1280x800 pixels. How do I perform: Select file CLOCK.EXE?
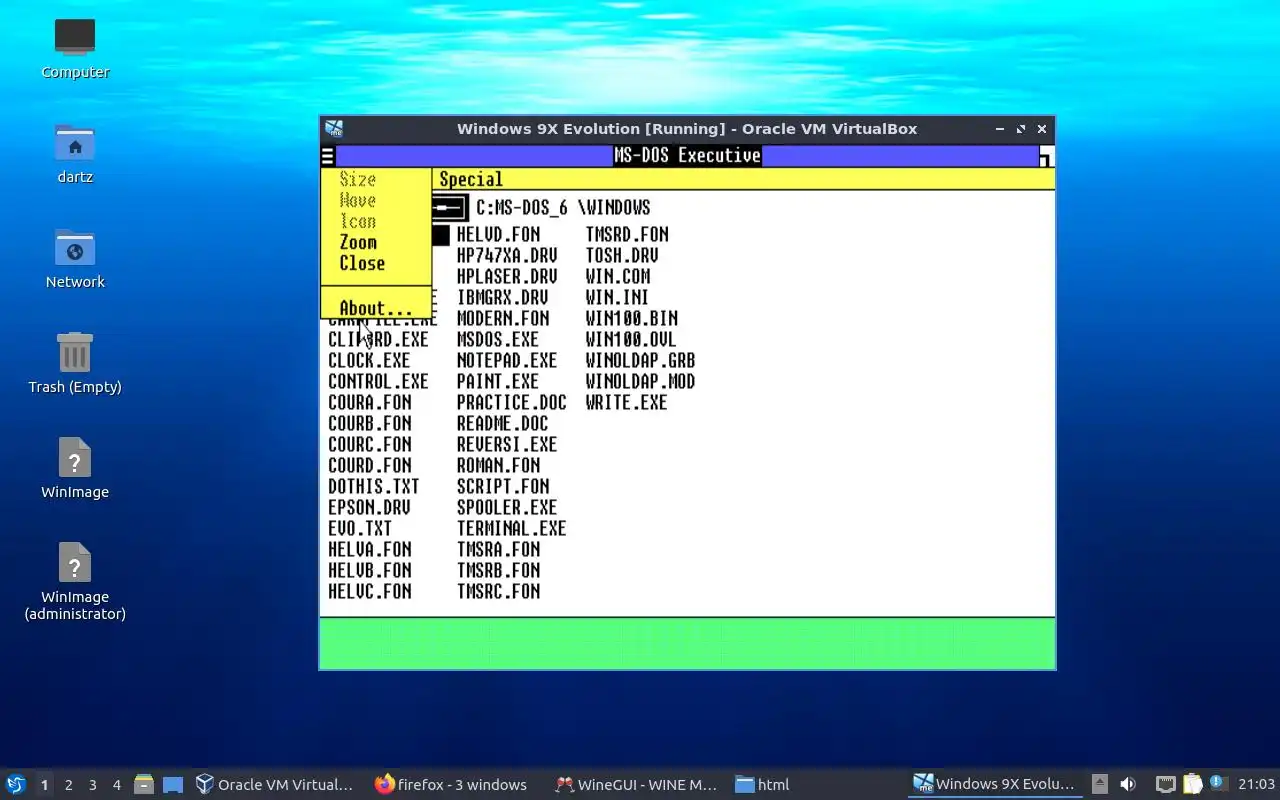(x=369, y=361)
